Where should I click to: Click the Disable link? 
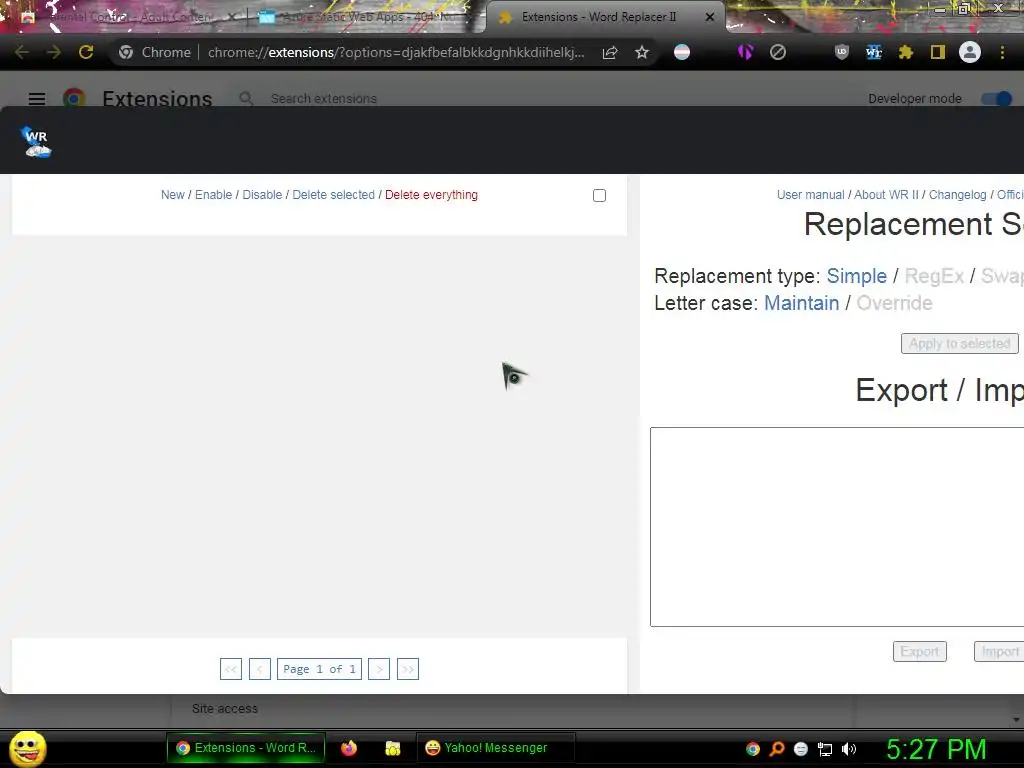[262, 195]
